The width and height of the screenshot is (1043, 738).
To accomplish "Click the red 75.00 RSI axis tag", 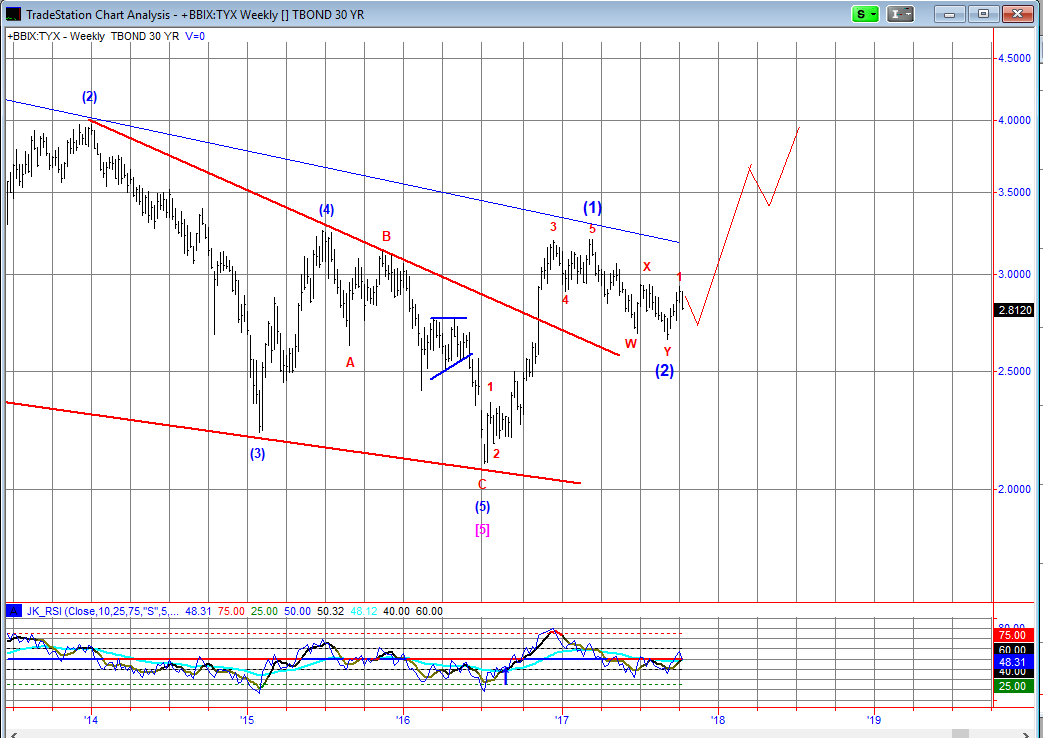I will 1013,634.
